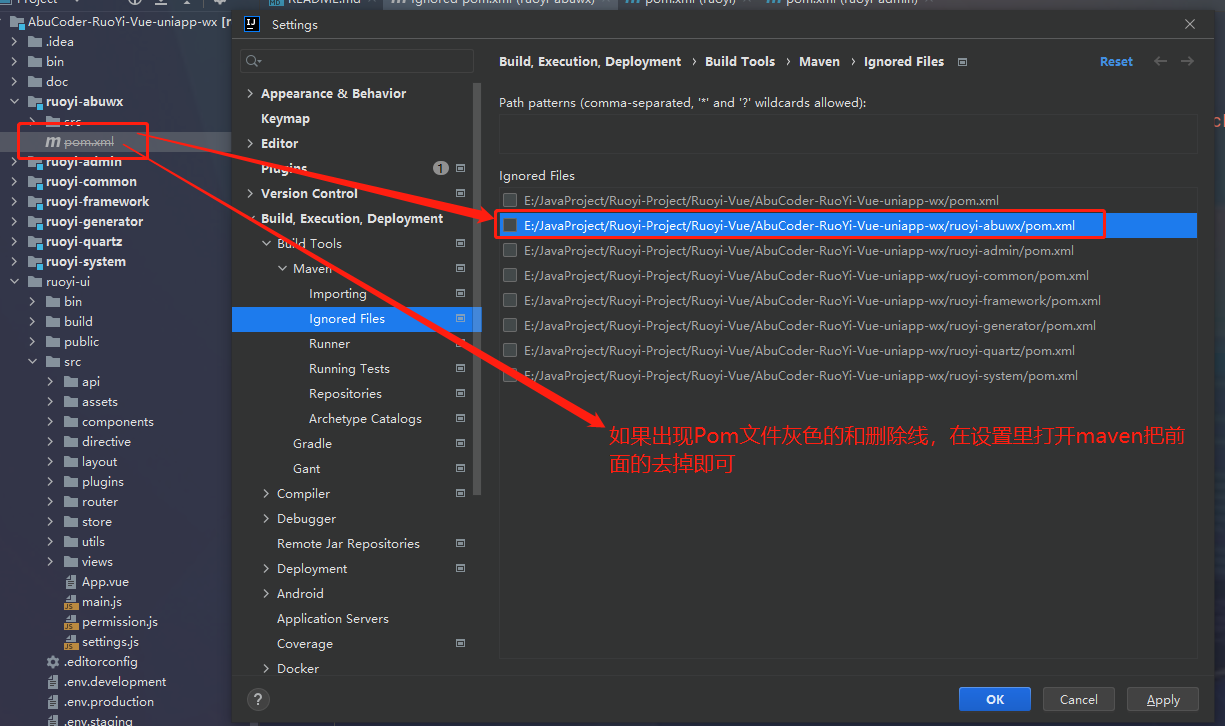Toggle the ruoyi-quartz/pom.xml checkbox

click(x=511, y=350)
